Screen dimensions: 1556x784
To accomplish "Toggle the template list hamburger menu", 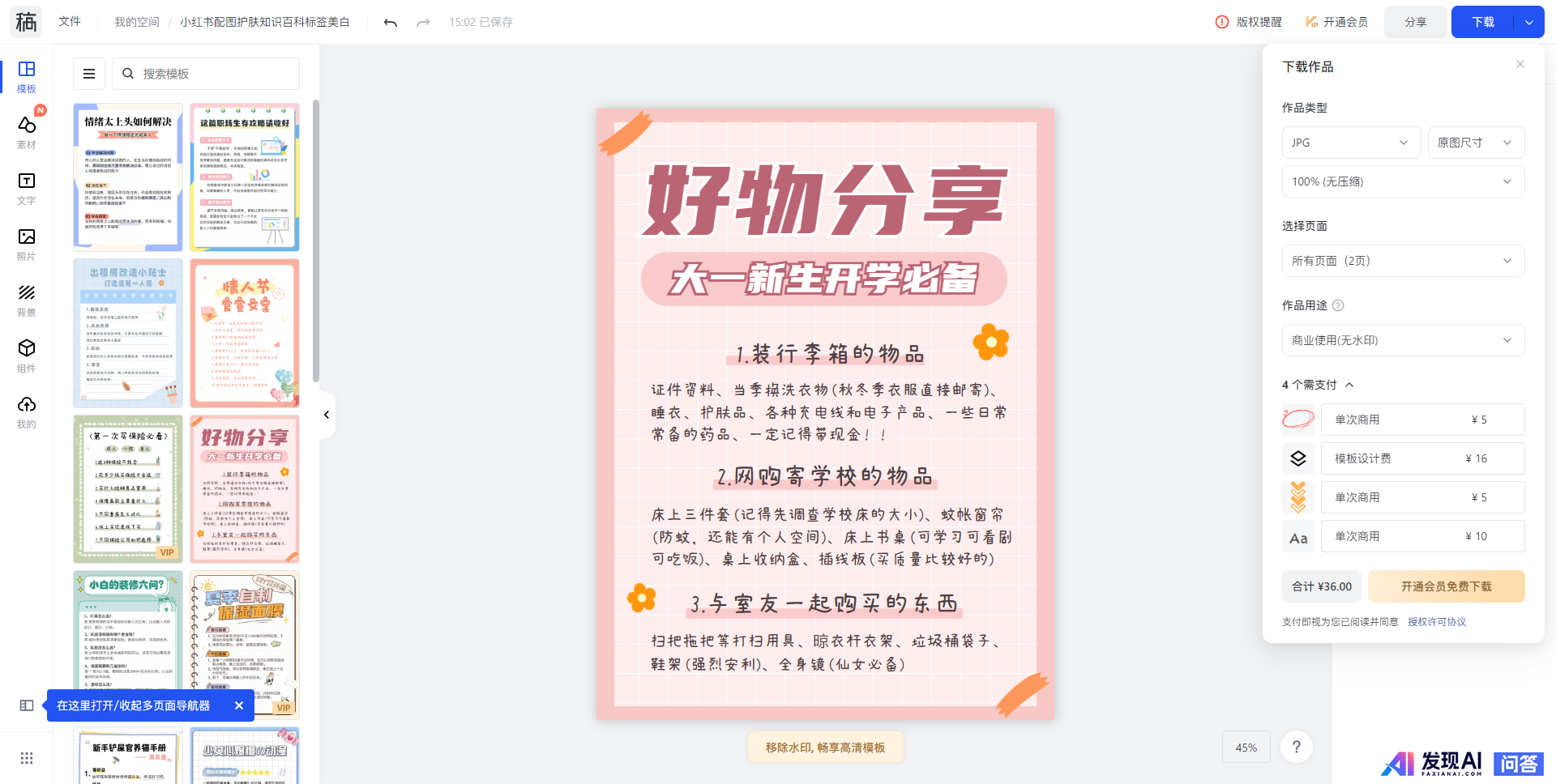I will click(89, 74).
